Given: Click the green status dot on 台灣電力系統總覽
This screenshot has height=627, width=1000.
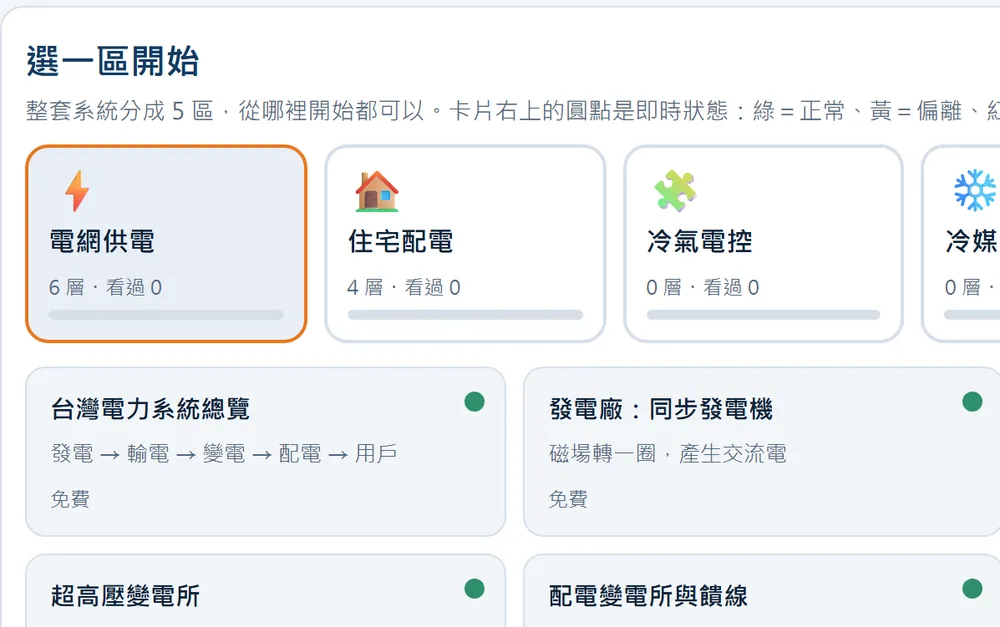Looking at the screenshot, I should tap(474, 402).
